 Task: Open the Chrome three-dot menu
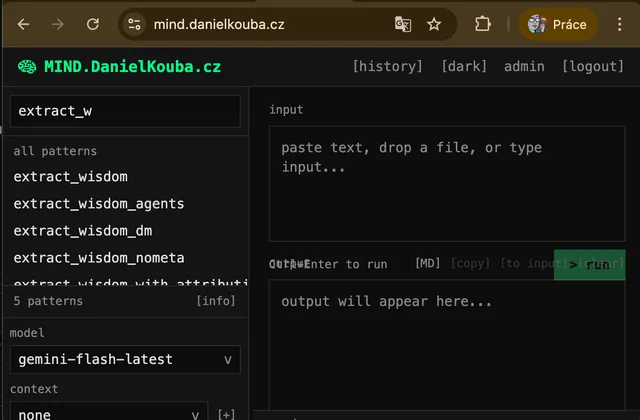tap(619, 24)
